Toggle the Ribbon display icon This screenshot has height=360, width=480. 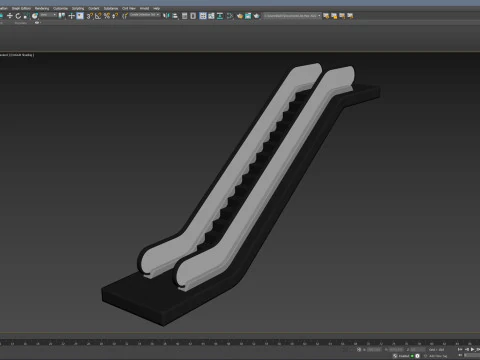point(203,16)
